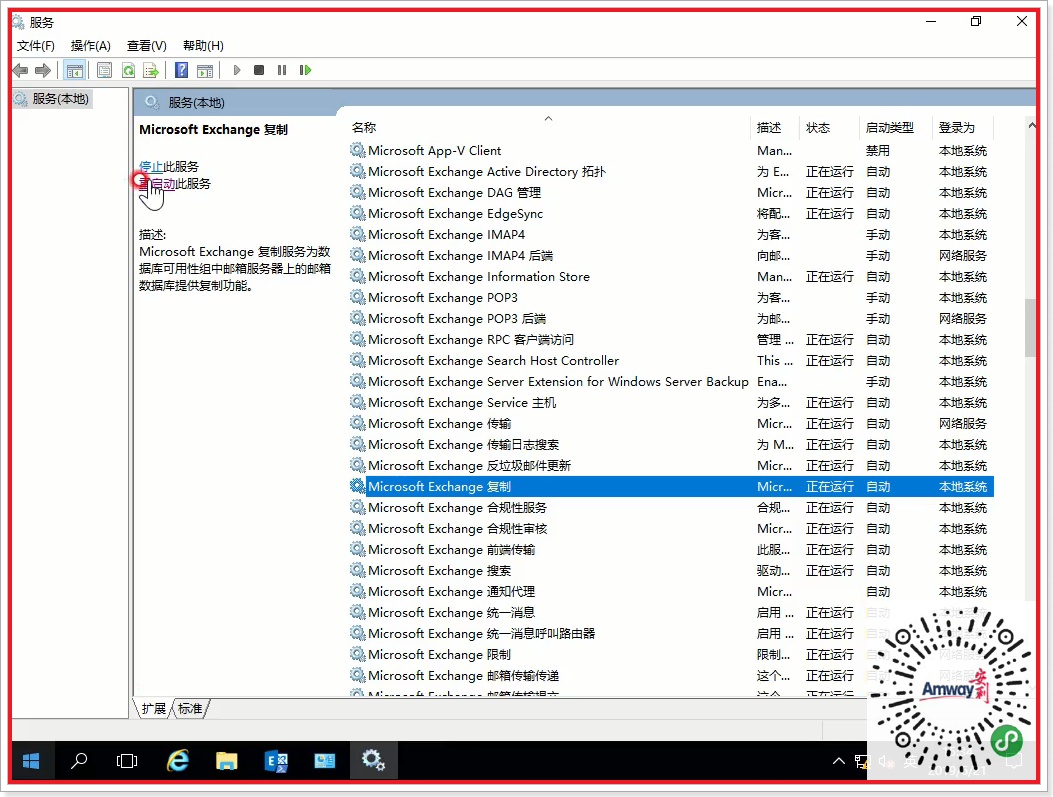Viewport: 1053px width, 797px height.
Task: Open Windows search from the taskbar magnifier
Action: coord(79,761)
